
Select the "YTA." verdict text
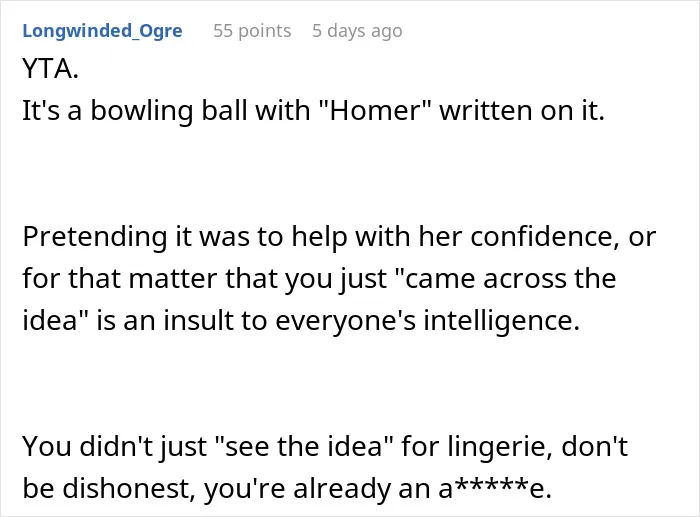(x=50, y=69)
